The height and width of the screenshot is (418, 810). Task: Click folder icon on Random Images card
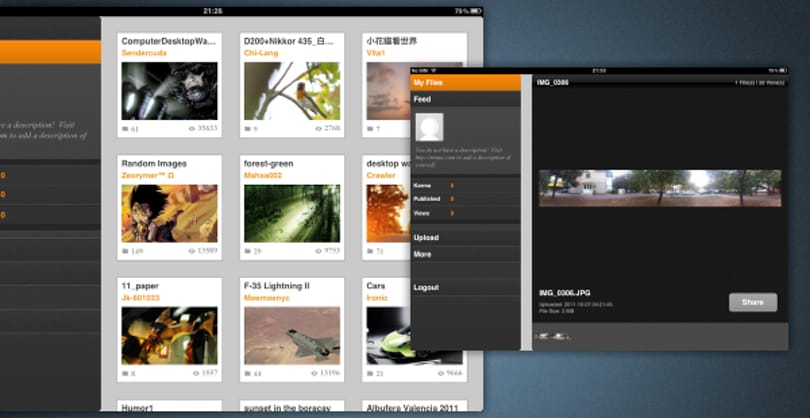[x=125, y=251]
